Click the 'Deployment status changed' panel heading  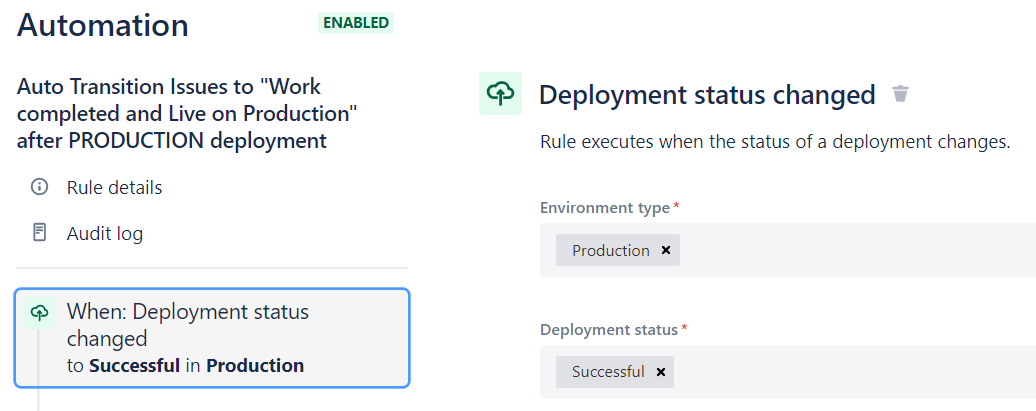(x=707, y=95)
